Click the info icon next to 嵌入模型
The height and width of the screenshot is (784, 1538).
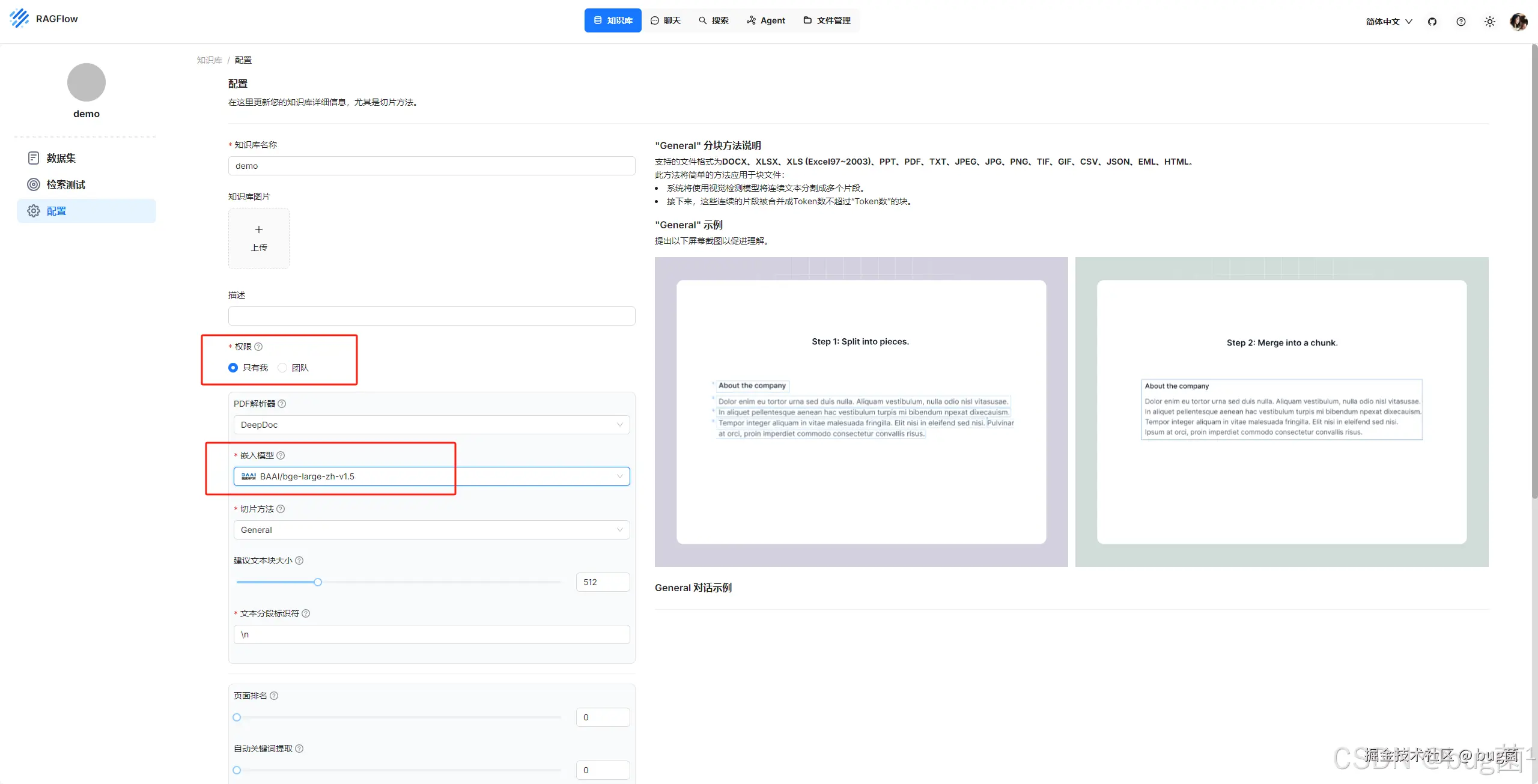[x=281, y=455]
